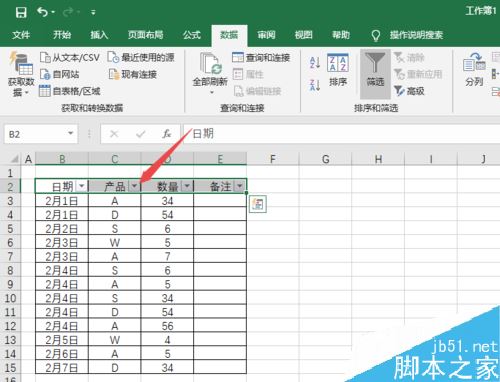Click the 属性 properties button
Image resolution: width=500 pixels, height=382 pixels.
click(248, 74)
